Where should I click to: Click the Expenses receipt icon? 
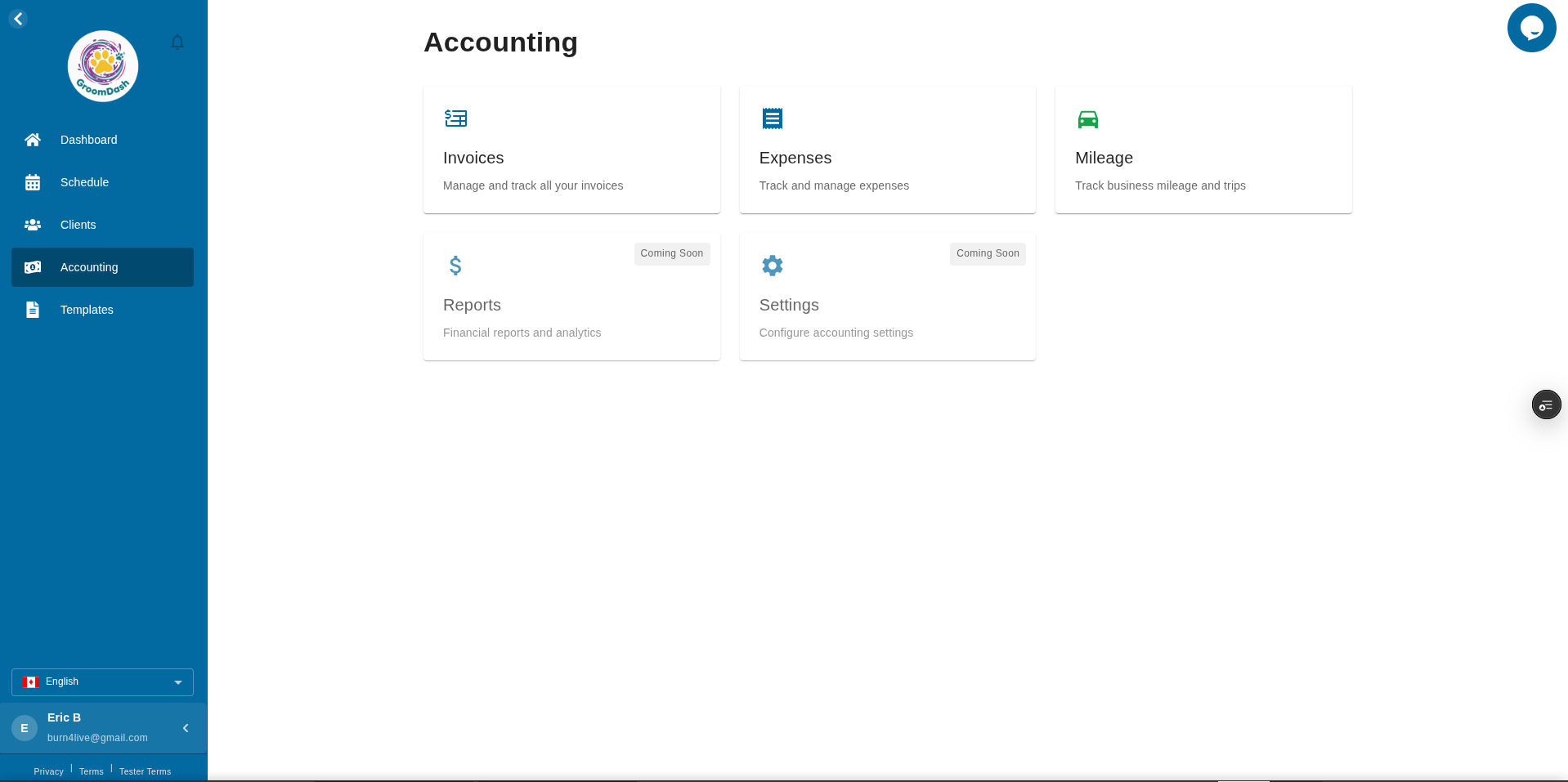click(x=772, y=118)
